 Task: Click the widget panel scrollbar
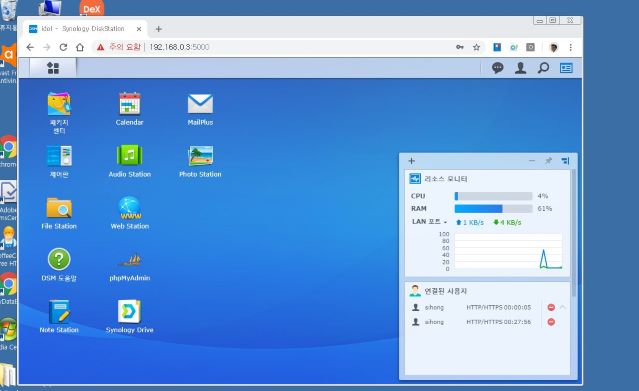(x=574, y=232)
